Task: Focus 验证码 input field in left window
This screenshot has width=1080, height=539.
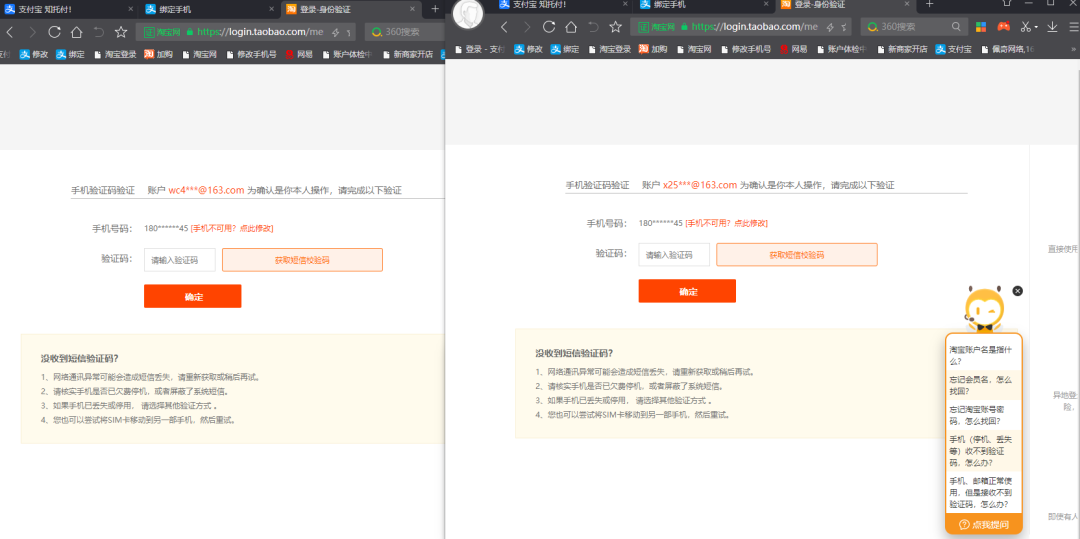Action: (x=180, y=260)
